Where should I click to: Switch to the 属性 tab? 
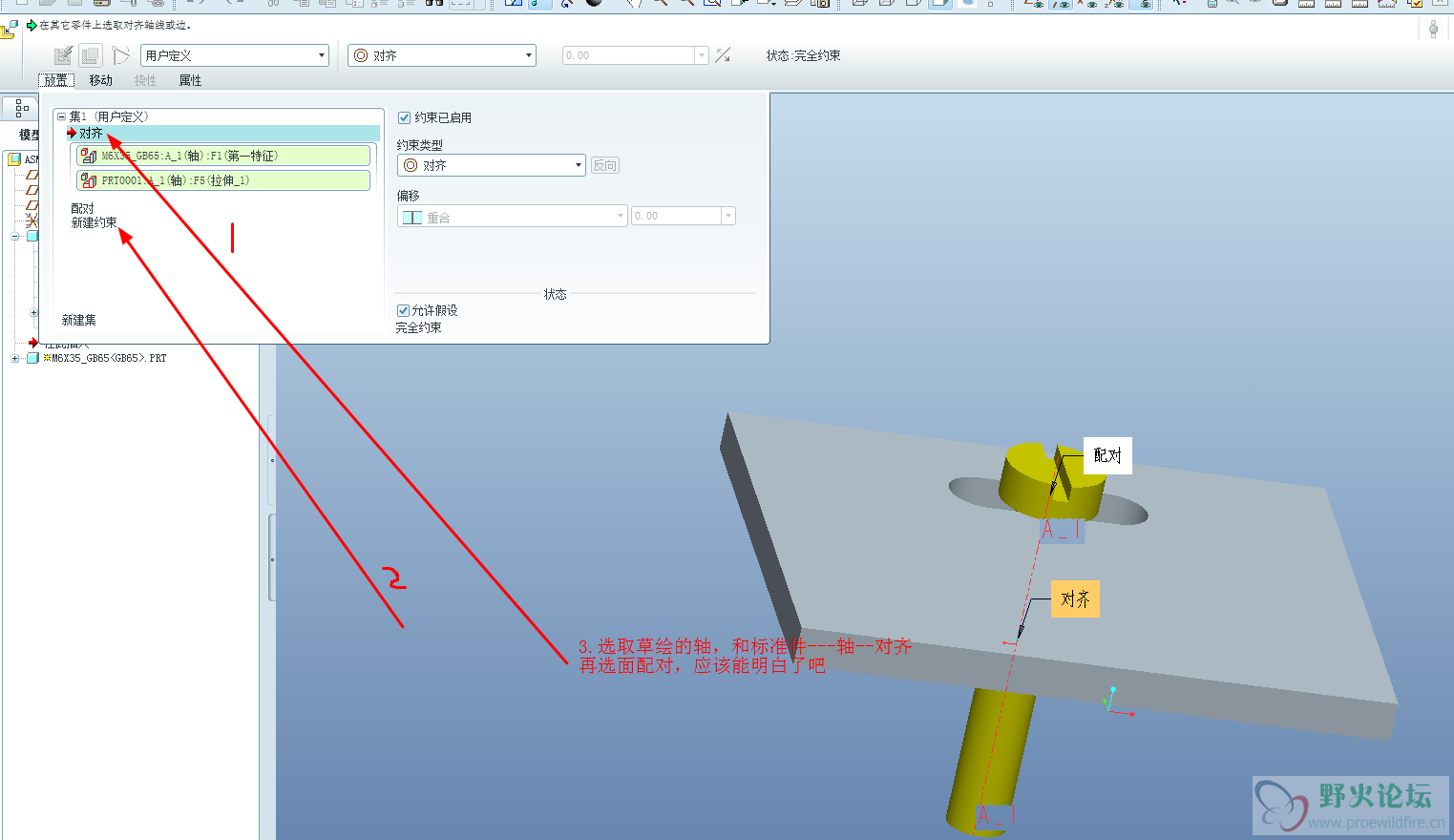point(190,80)
